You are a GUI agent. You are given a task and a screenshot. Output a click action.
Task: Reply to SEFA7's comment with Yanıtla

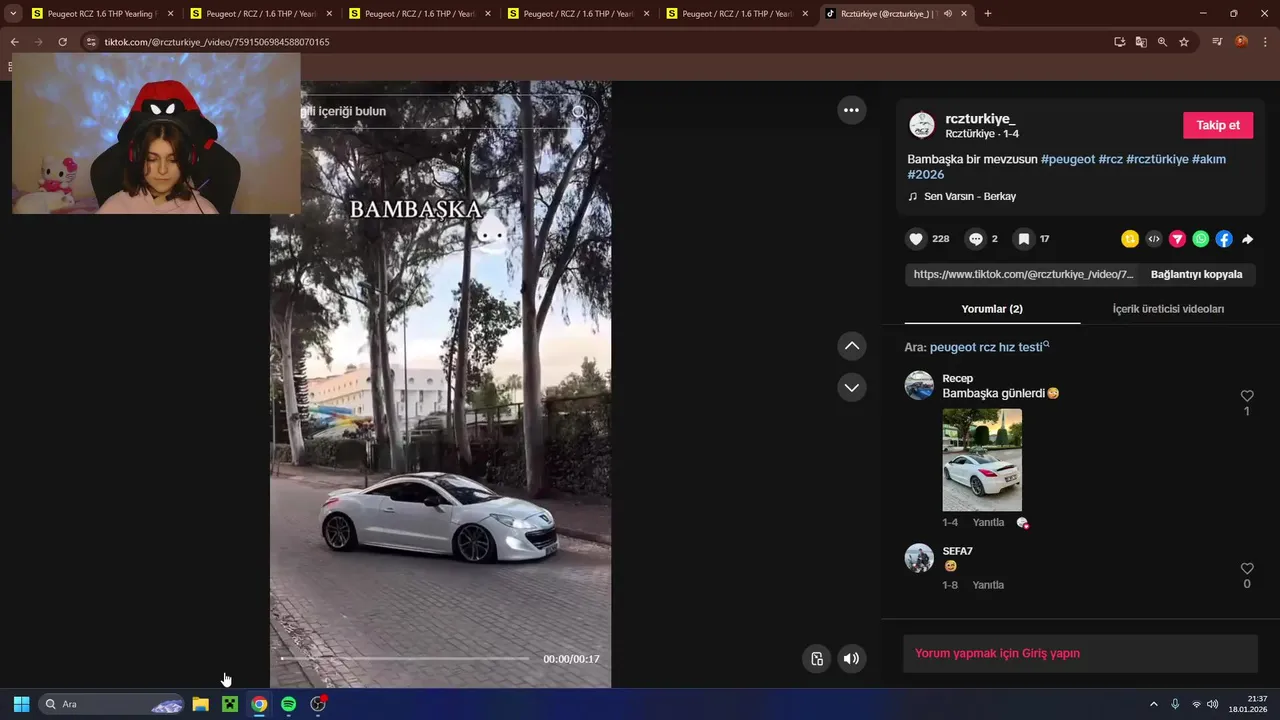pos(988,585)
